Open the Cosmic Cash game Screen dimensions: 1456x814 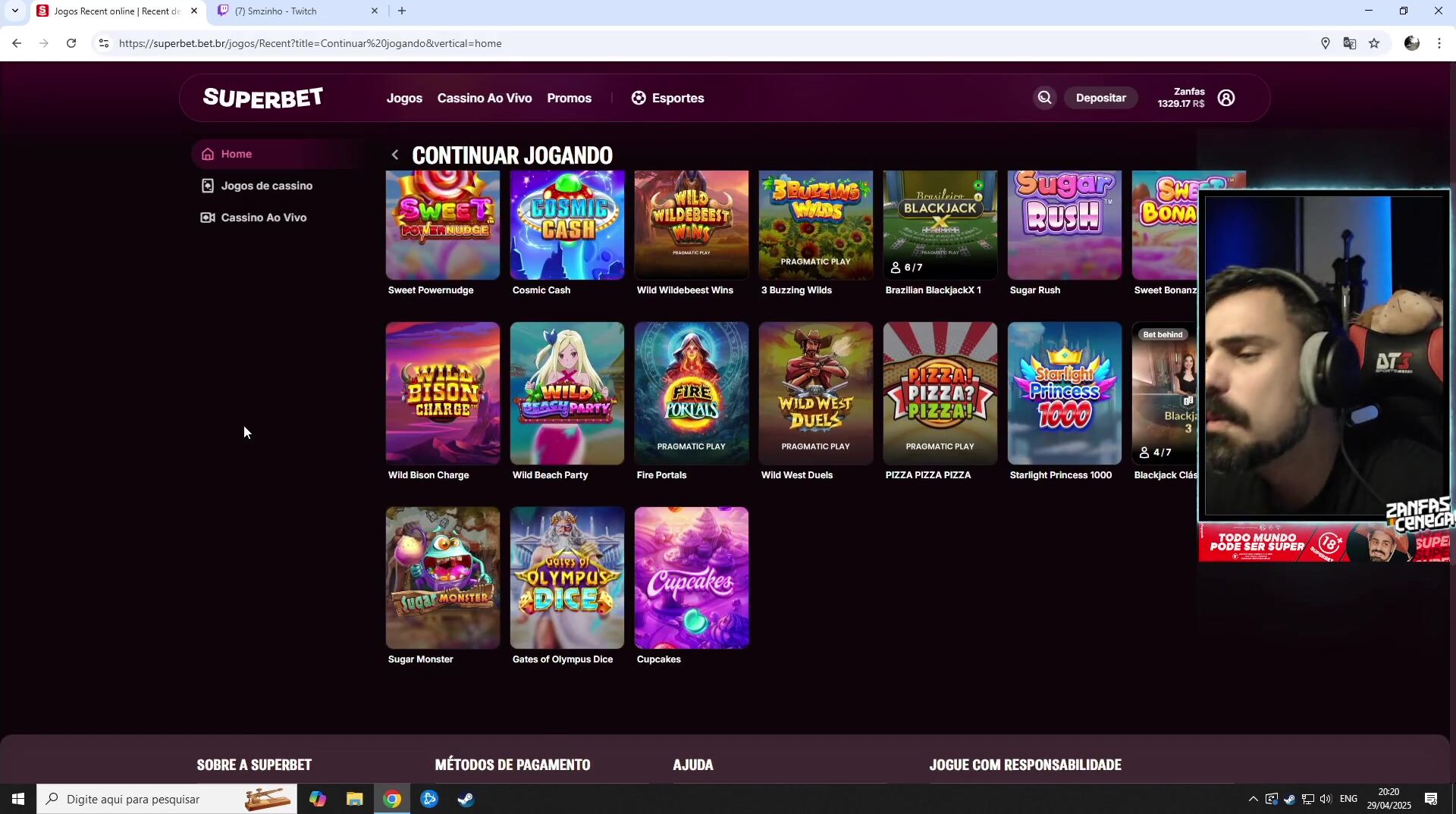pos(567,225)
